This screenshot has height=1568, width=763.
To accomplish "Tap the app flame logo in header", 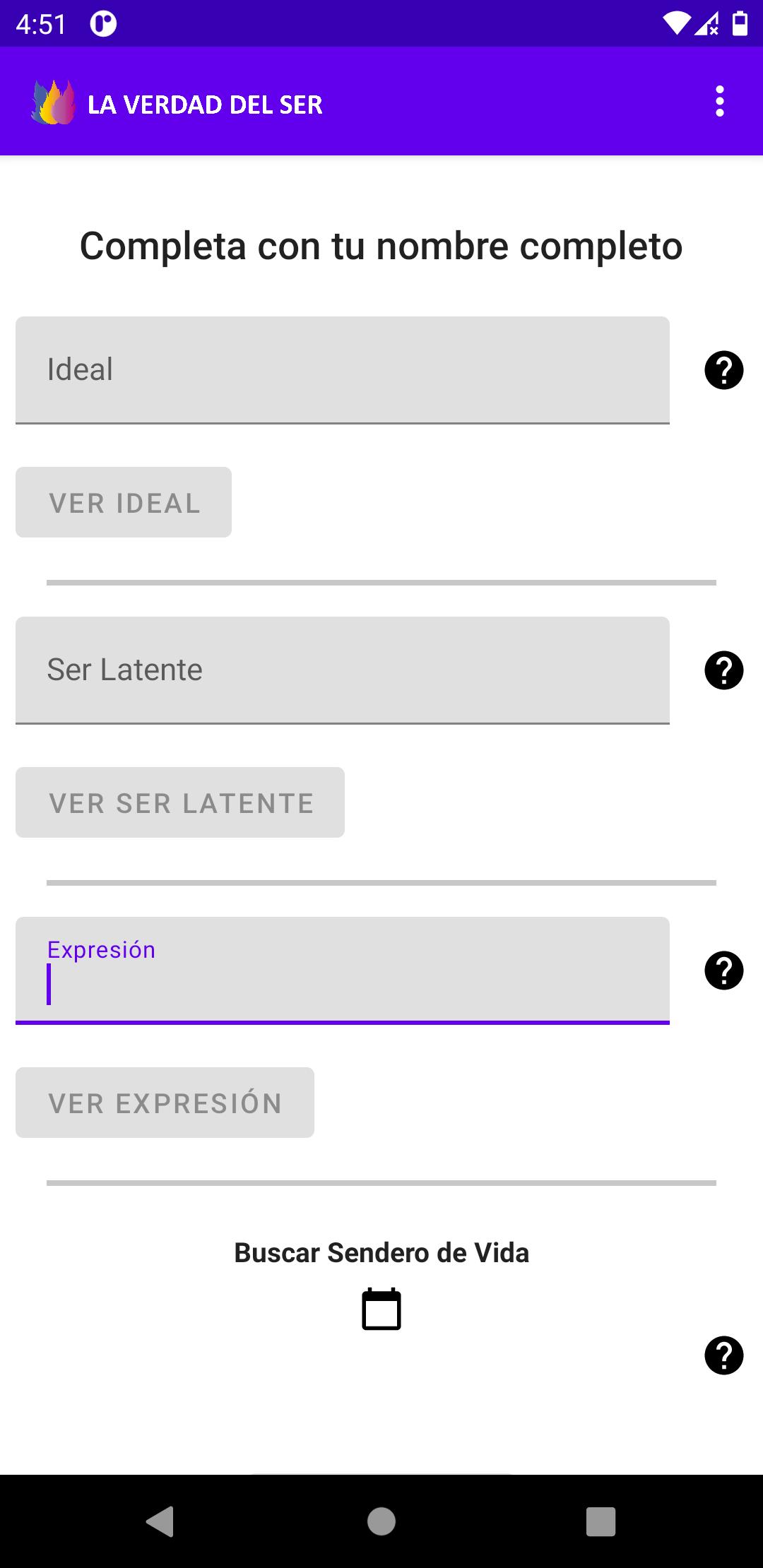I will pyautogui.click(x=54, y=102).
